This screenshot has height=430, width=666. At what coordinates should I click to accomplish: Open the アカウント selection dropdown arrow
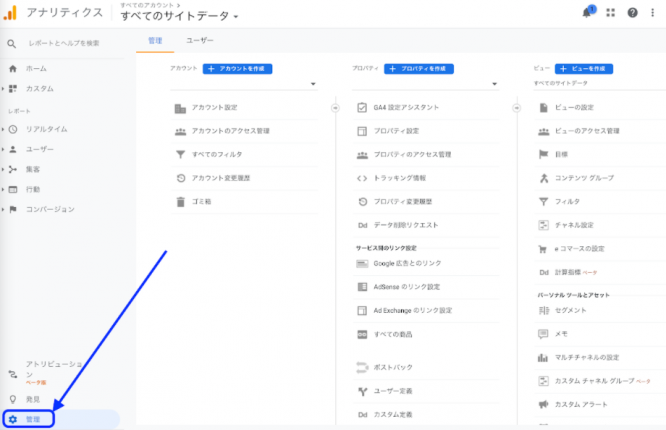313,84
